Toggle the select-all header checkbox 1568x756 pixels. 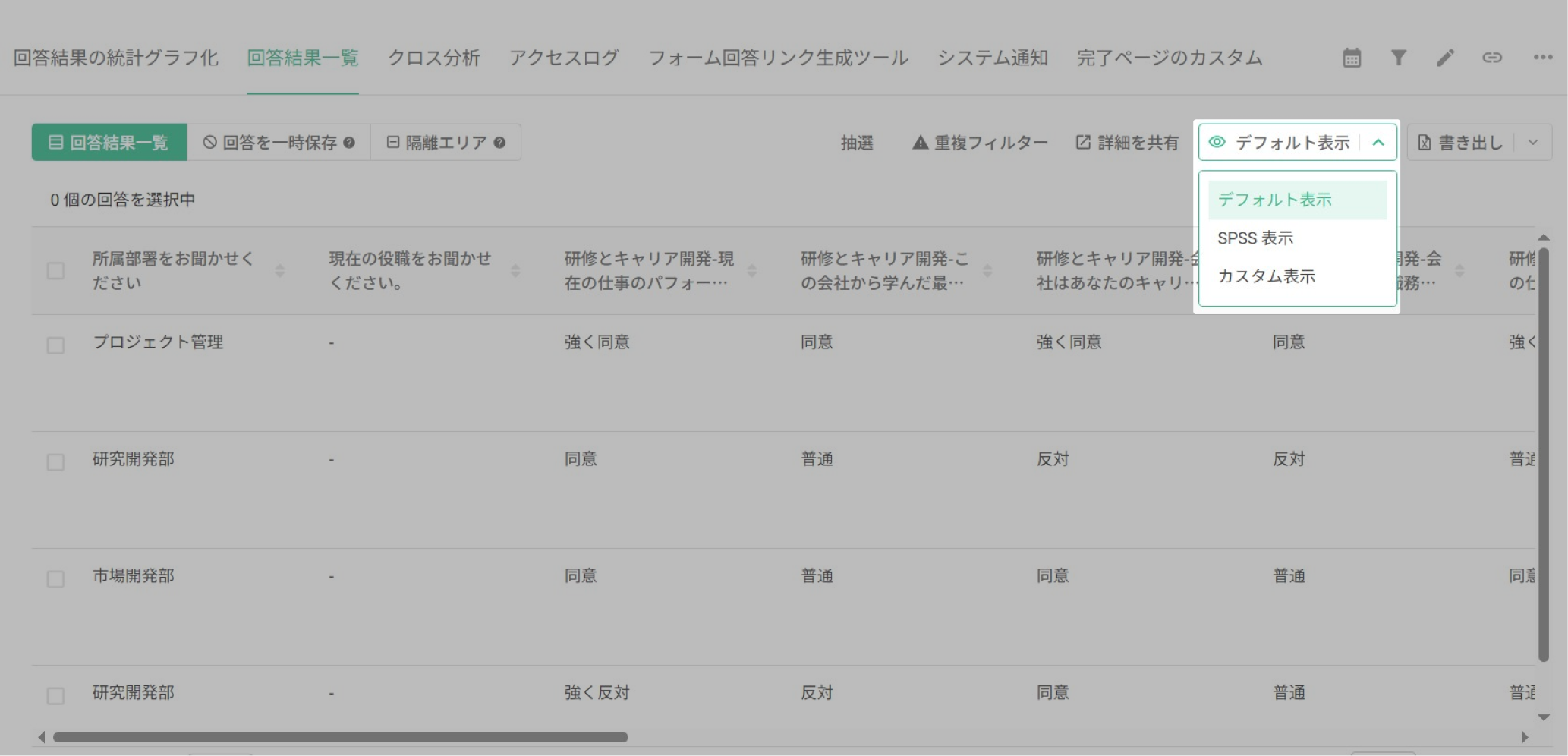(x=55, y=271)
